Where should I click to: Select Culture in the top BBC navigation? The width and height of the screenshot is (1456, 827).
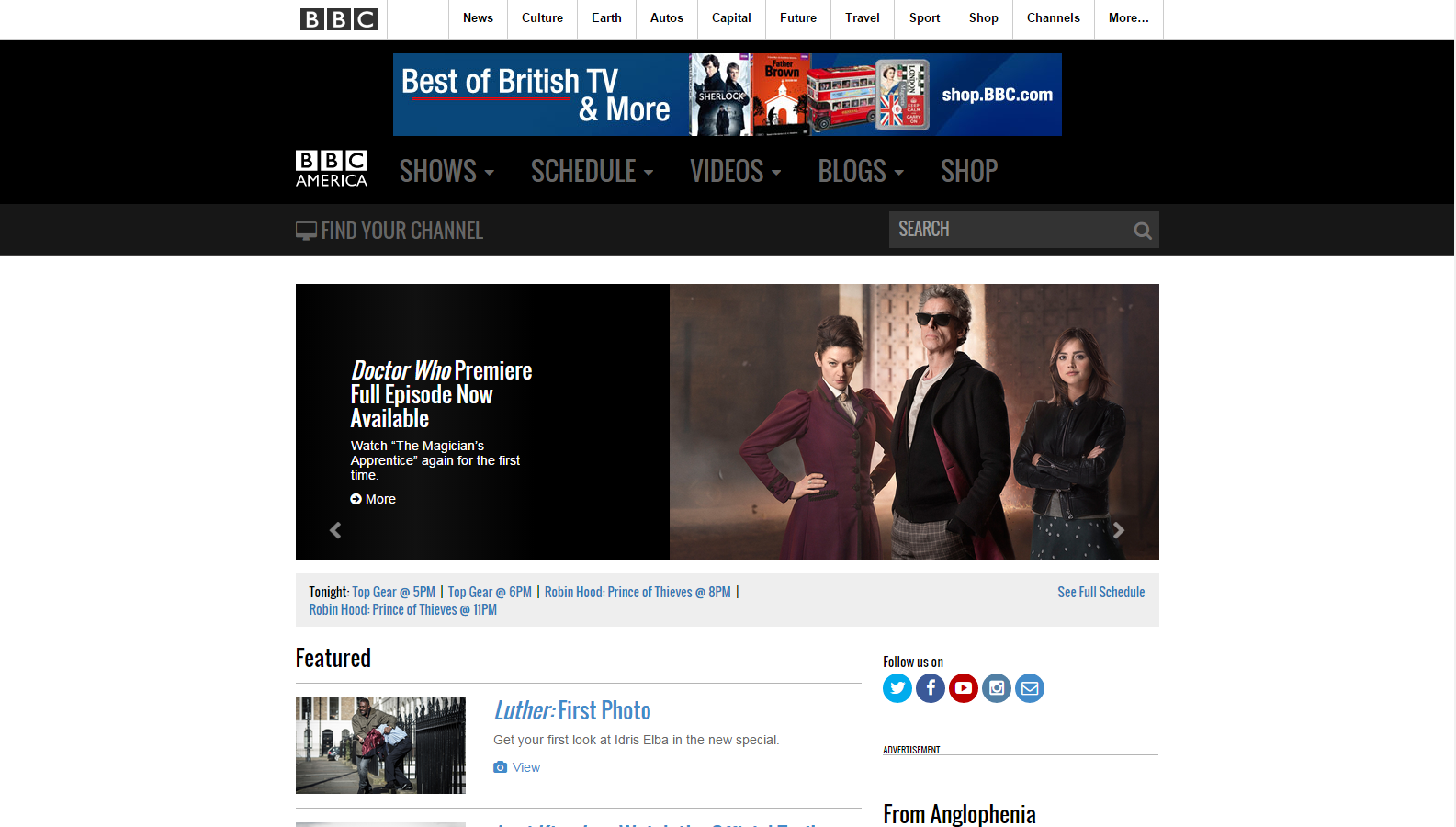542,18
